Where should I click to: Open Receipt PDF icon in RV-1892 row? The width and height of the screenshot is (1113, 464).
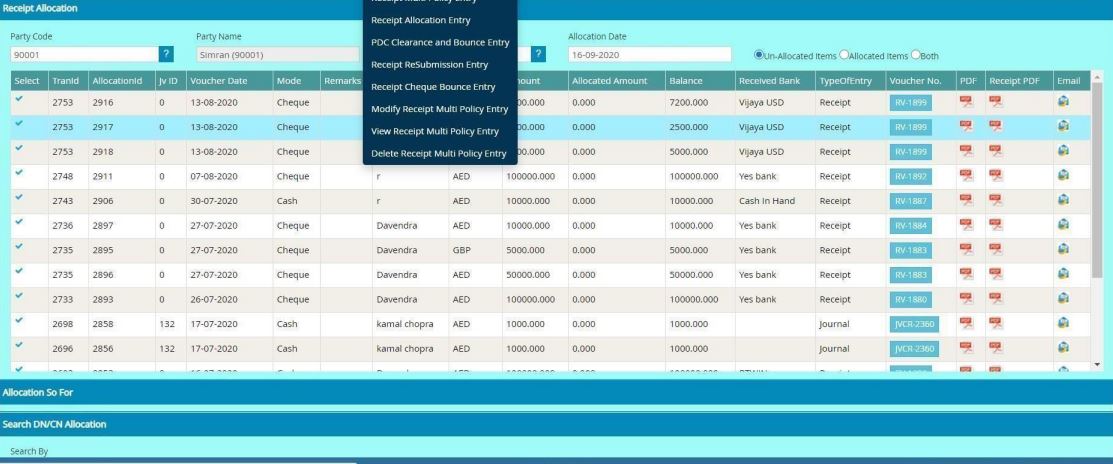coord(996,175)
